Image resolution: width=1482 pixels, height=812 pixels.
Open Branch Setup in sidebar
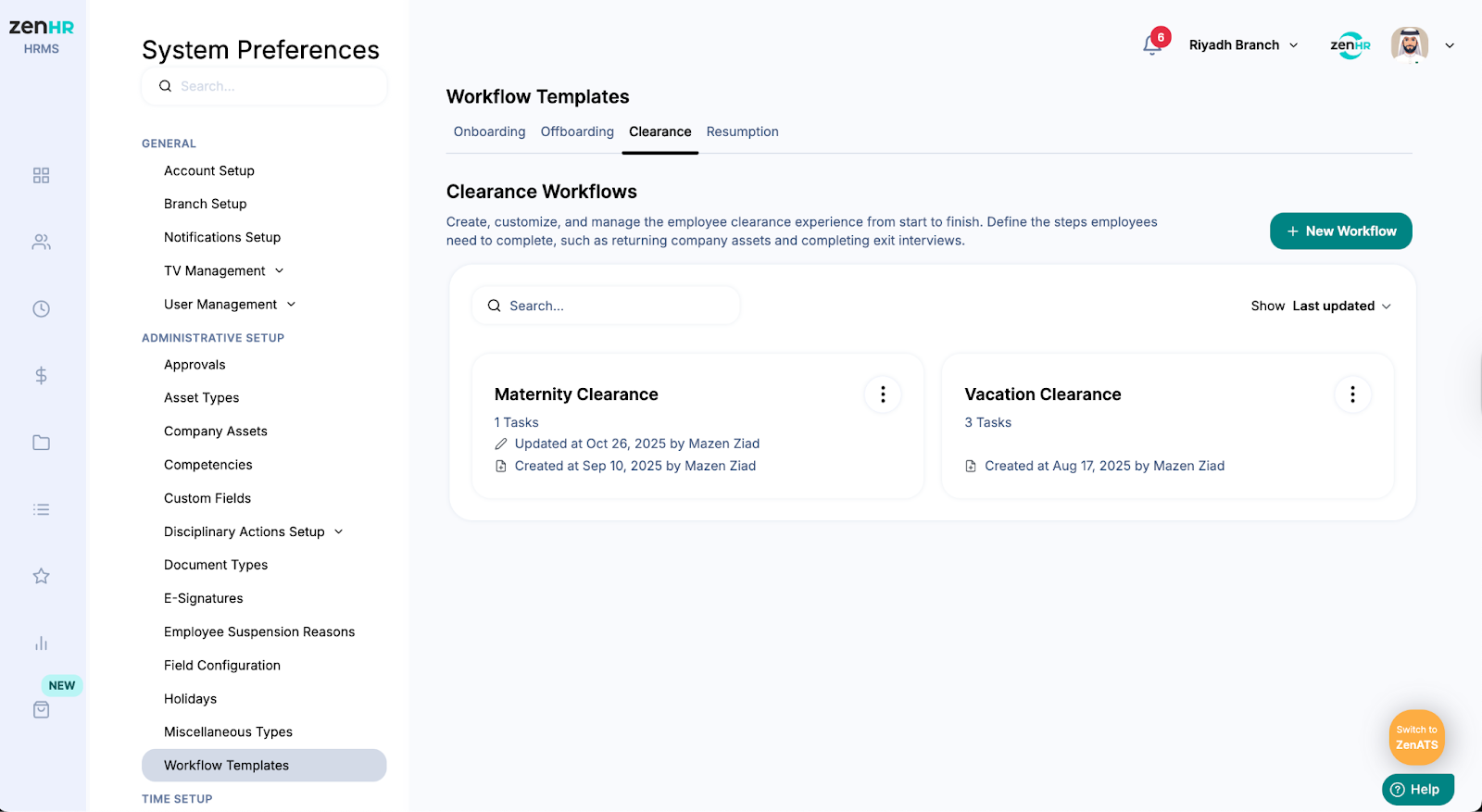click(x=206, y=204)
